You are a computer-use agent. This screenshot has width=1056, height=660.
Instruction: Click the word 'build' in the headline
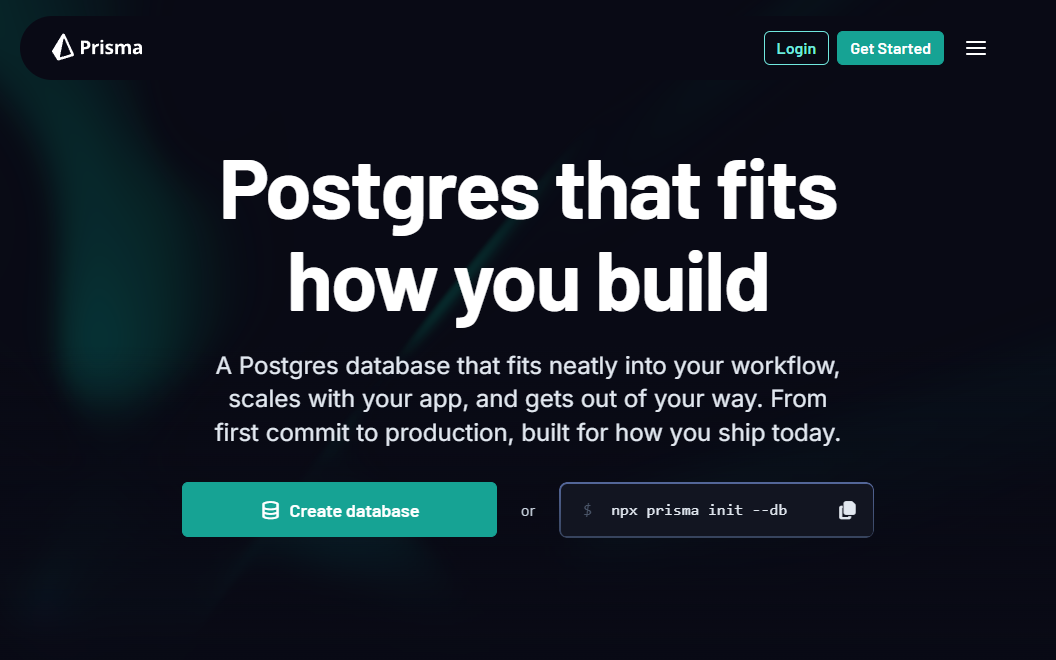pyautogui.click(x=682, y=282)
